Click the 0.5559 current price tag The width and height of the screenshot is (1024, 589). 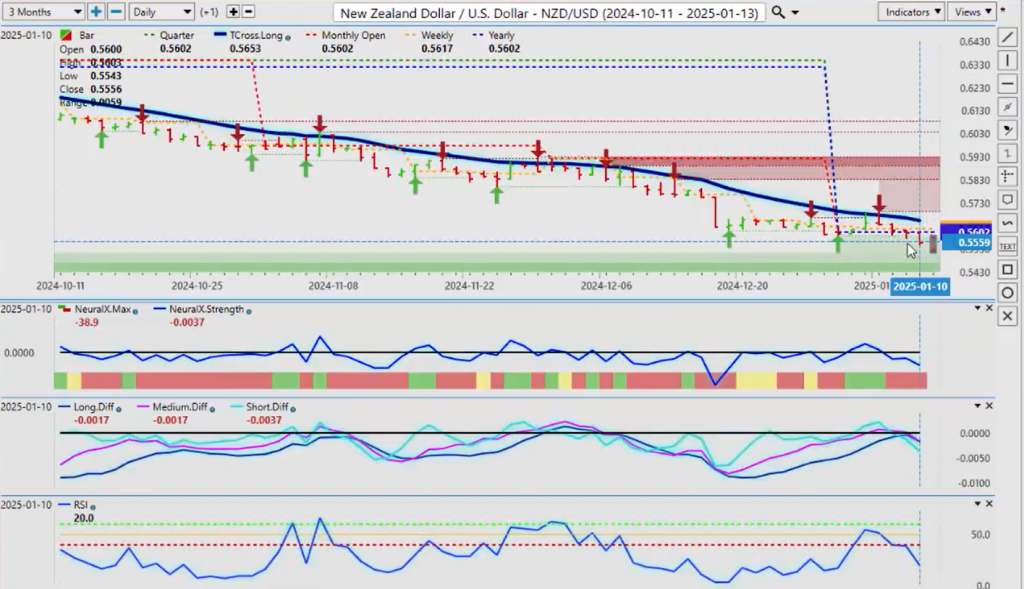click(967, 242)
